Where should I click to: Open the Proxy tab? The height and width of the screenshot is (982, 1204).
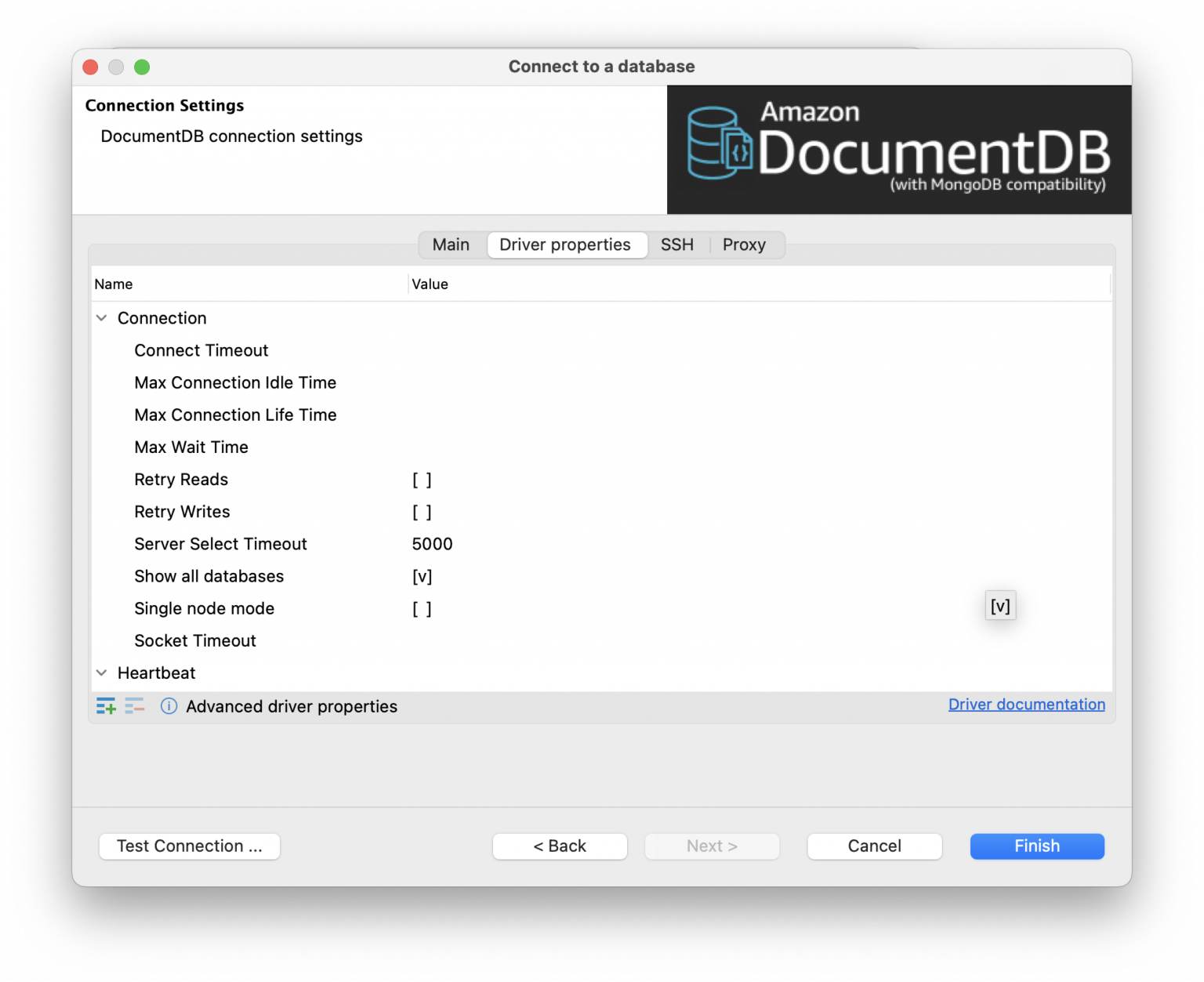coord(743,245)
